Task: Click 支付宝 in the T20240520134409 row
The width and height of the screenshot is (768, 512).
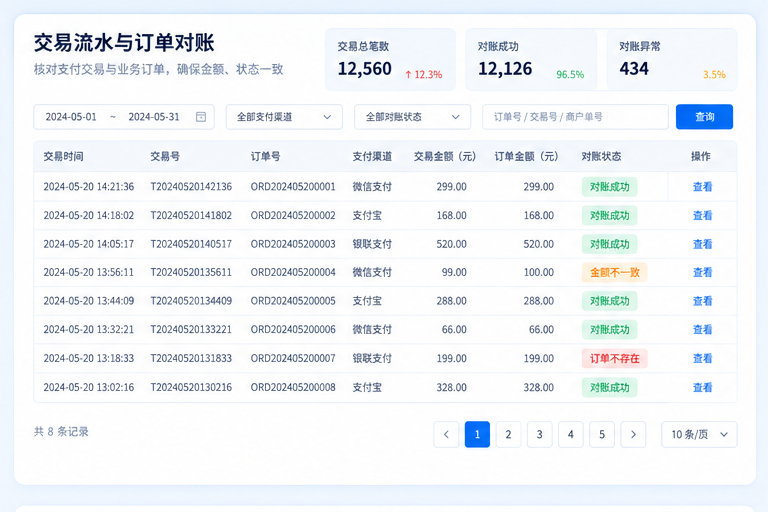Action: click(367, 301)
